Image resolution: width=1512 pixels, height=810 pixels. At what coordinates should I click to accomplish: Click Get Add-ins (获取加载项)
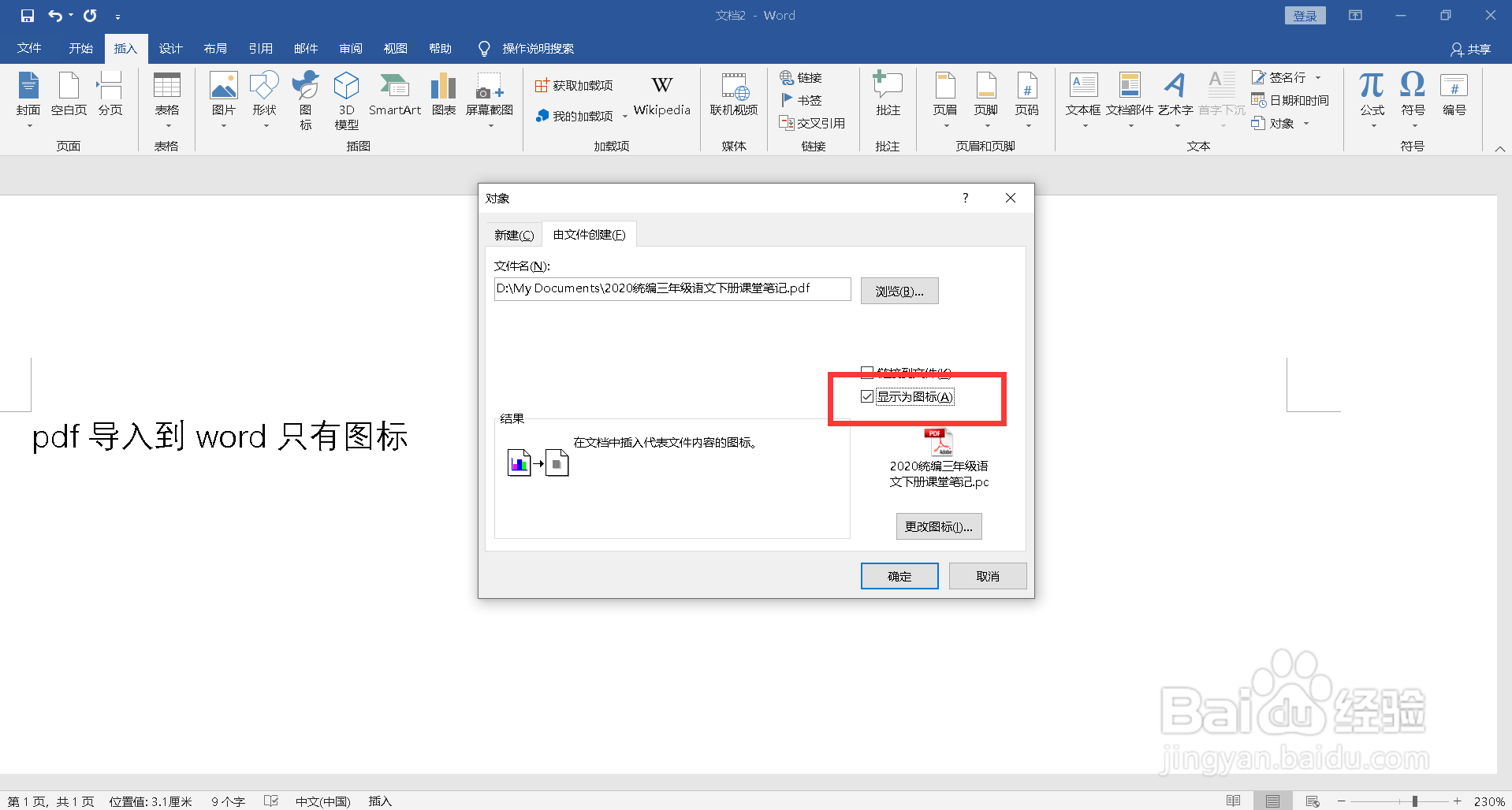574,85
